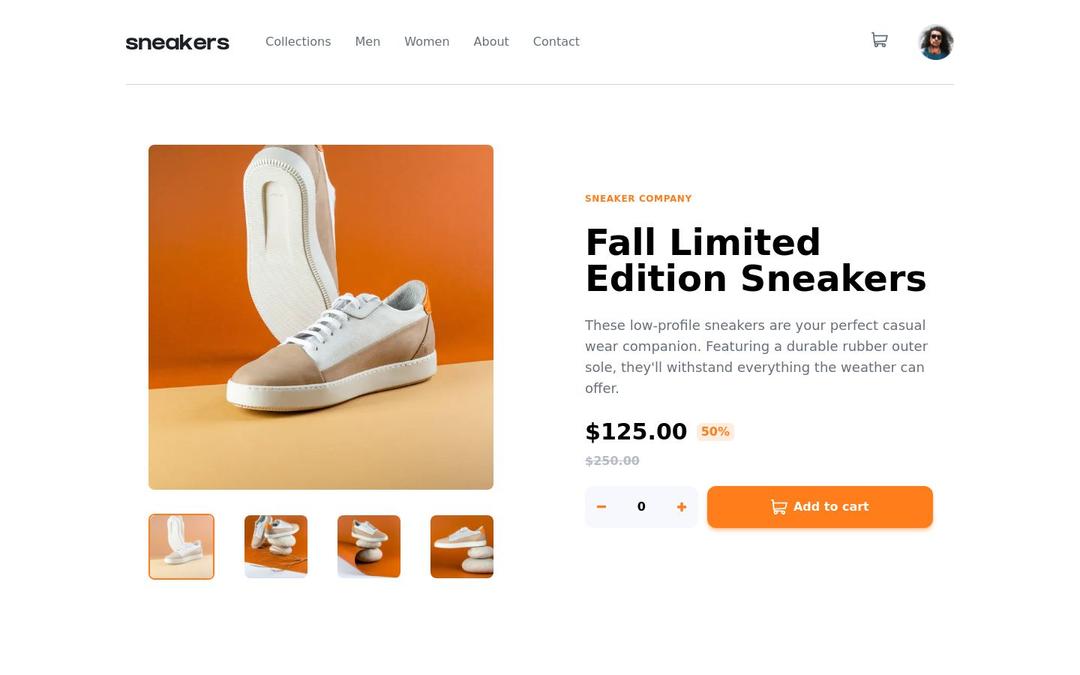Open the About page link

point(491,42)
